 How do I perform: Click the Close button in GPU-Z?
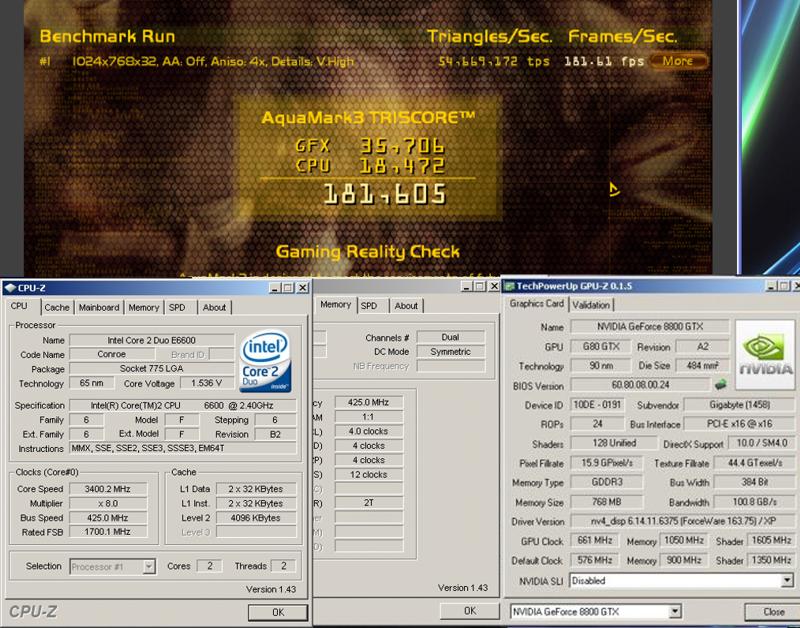pos(773,611)
